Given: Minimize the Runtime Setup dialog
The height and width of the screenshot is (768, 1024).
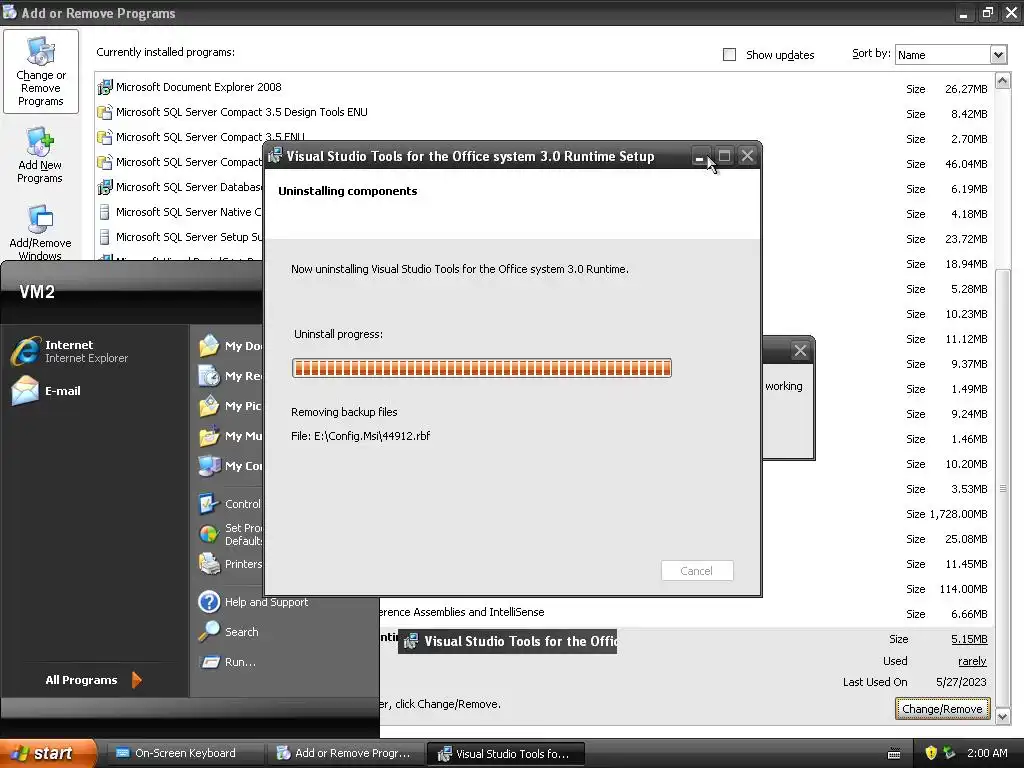Looking at the screenshot, I should [699, 156].
